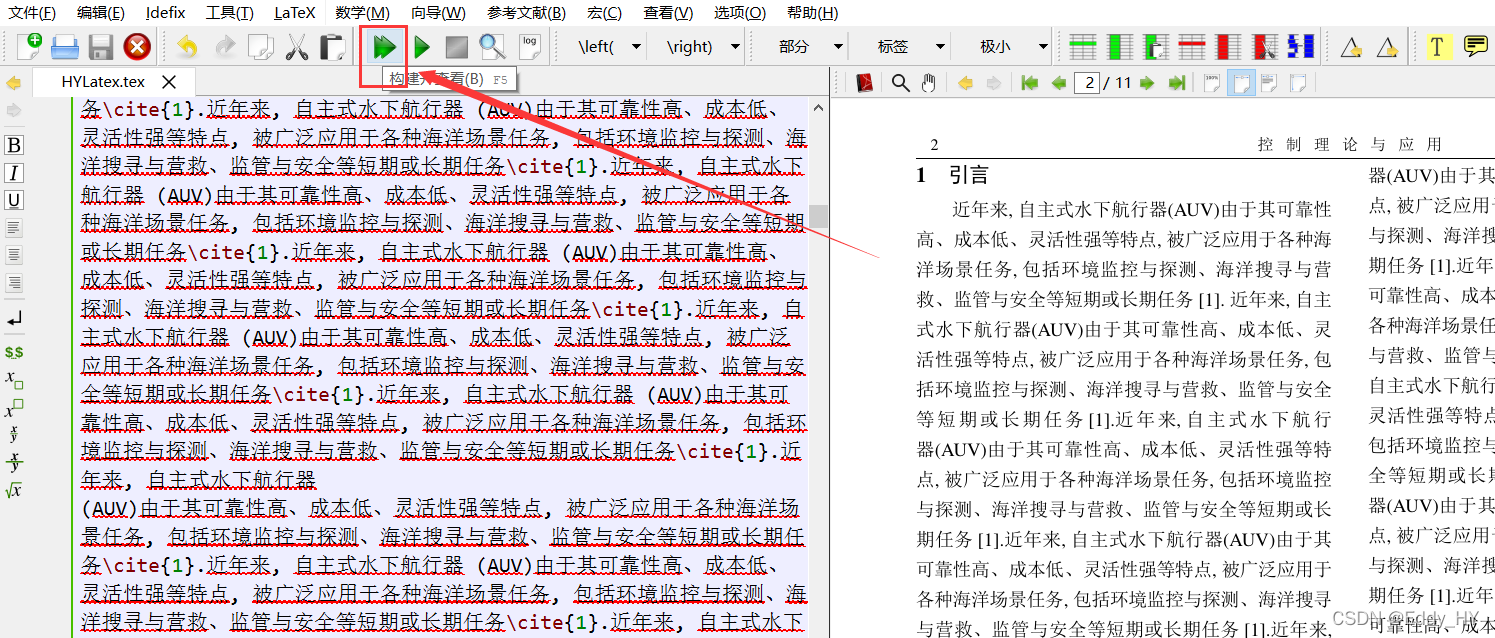
Task: Click the yellow speech bubble comment icon
Action: 1475,46
